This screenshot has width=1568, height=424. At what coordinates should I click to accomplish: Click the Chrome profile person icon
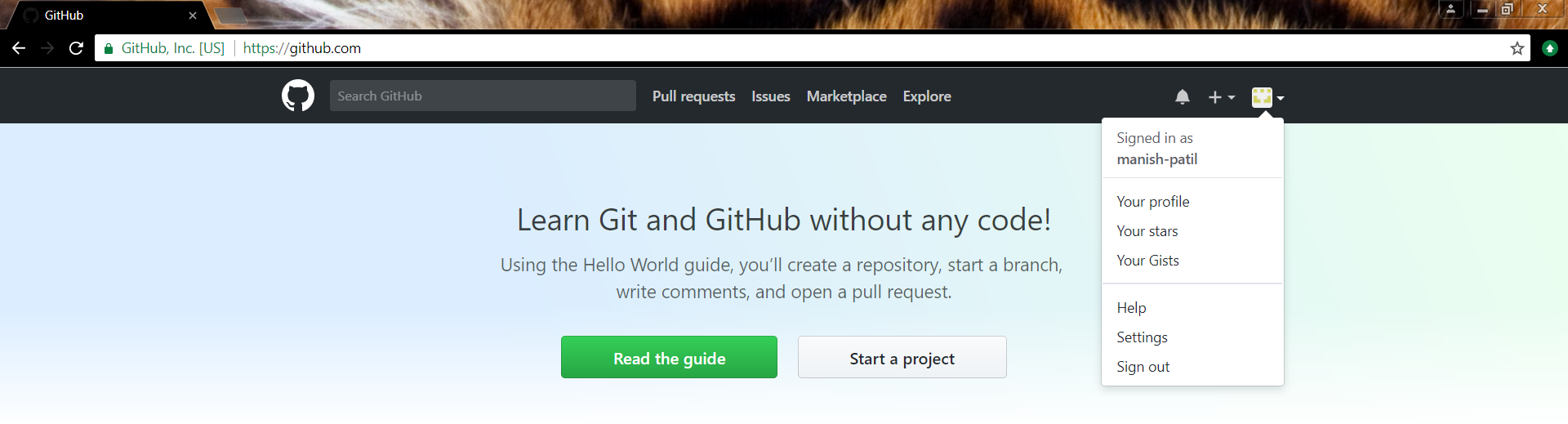[1450, 9]
